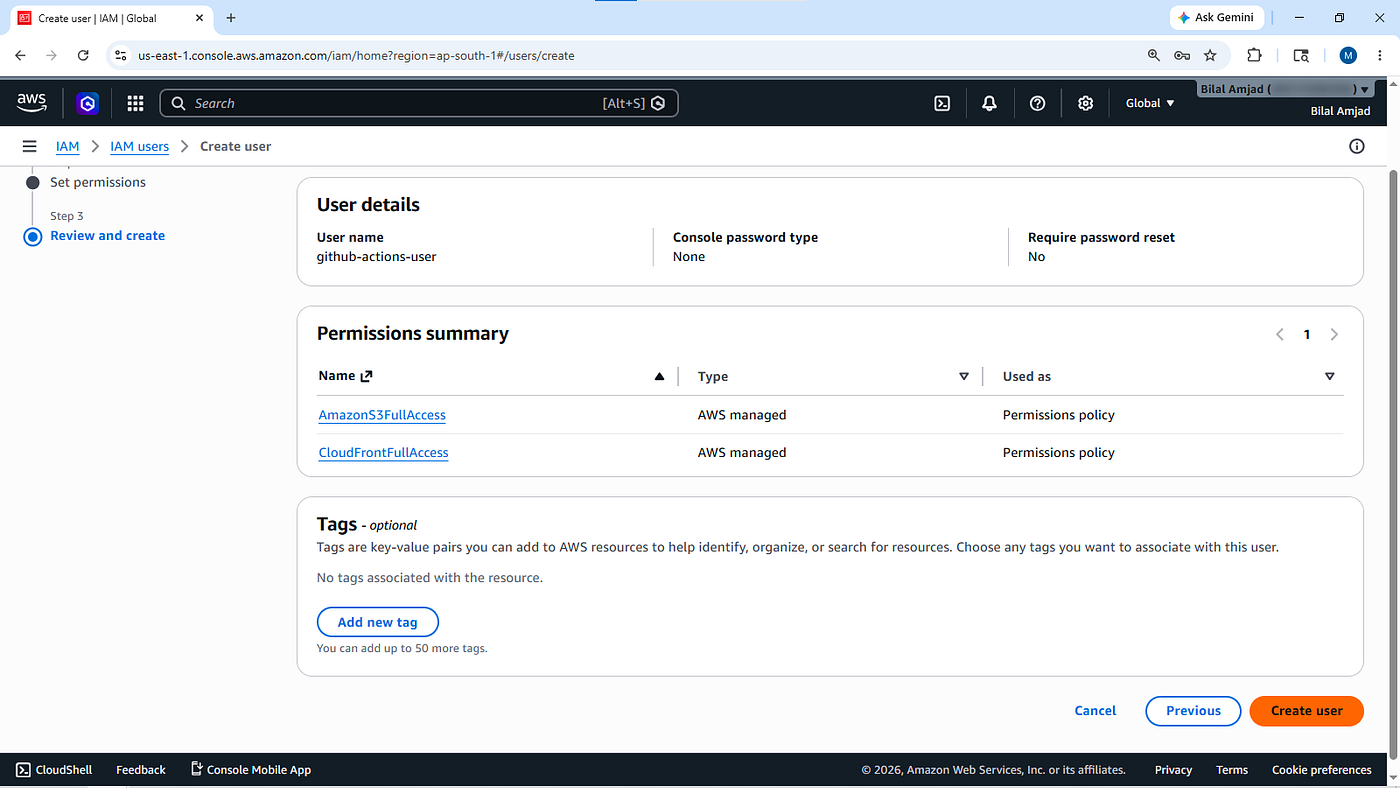Go to previous permissions page arrow
Image resolution: width=1400 pixels, height=788 pixels.
[1280, 335]
